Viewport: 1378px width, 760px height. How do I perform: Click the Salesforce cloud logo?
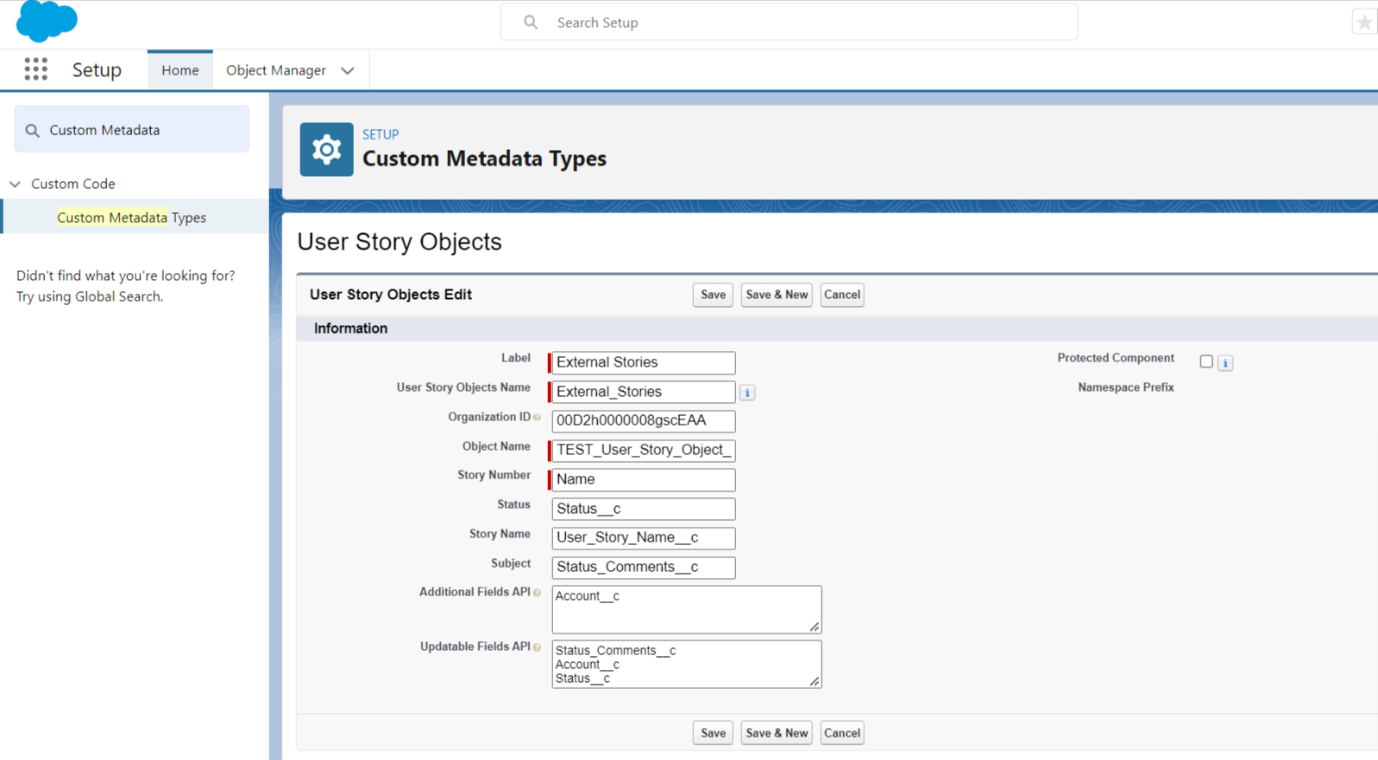click(46, 21)
